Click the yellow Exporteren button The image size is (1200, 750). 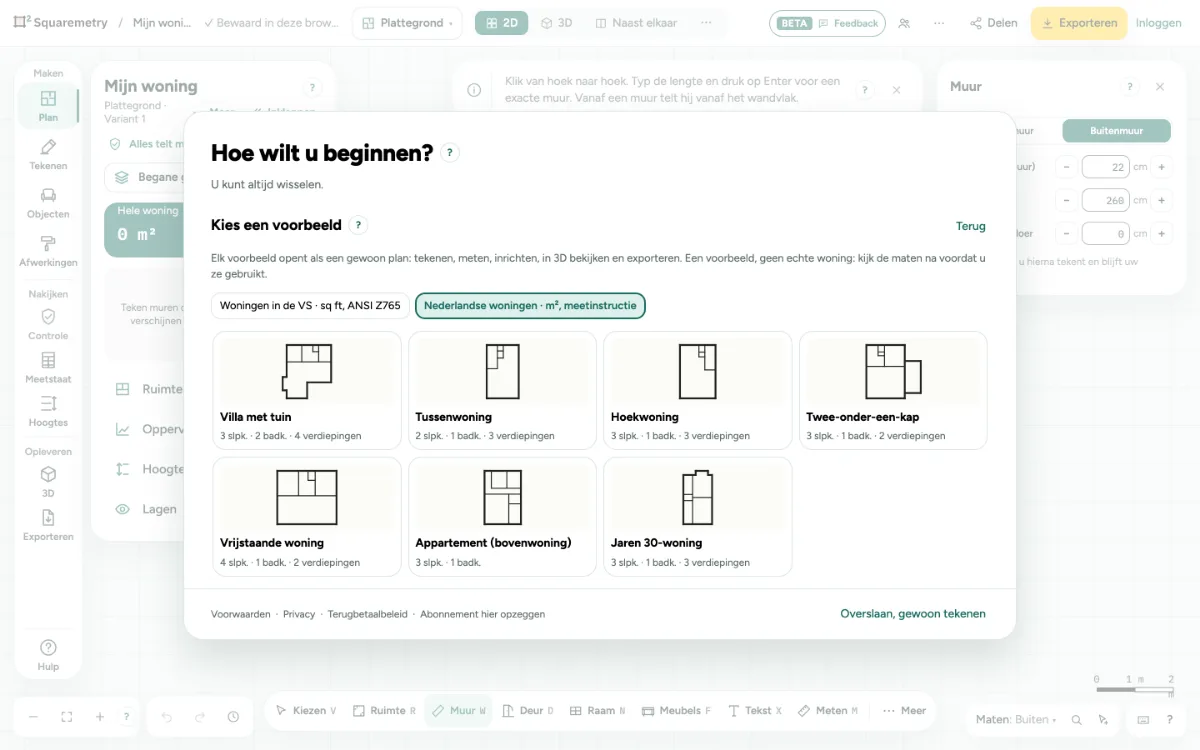tap(1079, 23)
